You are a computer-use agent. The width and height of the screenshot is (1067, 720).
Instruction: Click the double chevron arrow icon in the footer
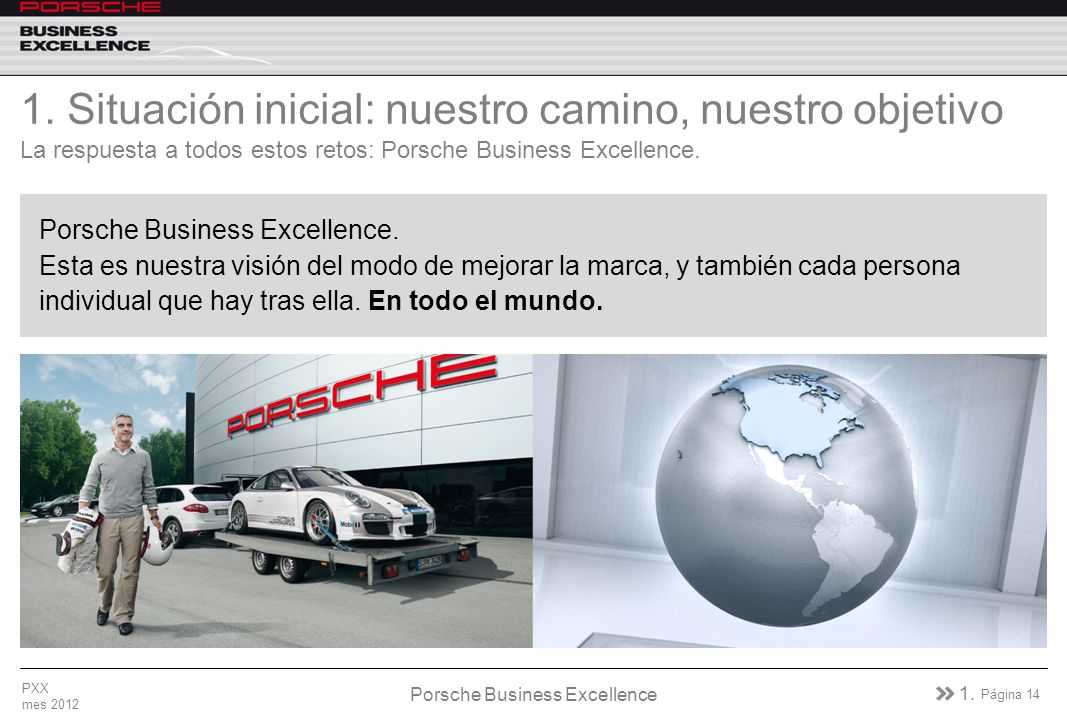tap(945, 693)
